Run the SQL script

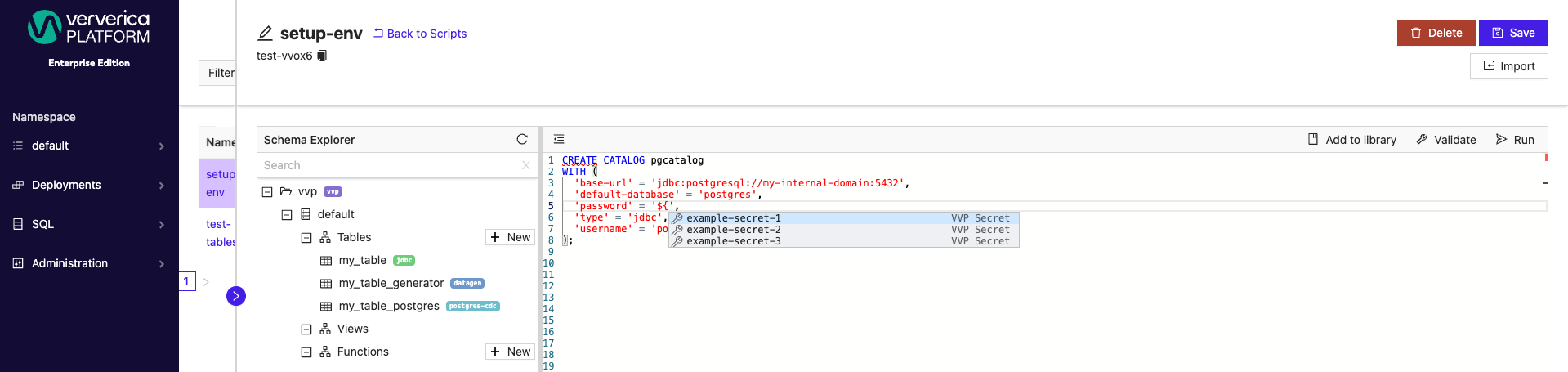[1515, 140]
